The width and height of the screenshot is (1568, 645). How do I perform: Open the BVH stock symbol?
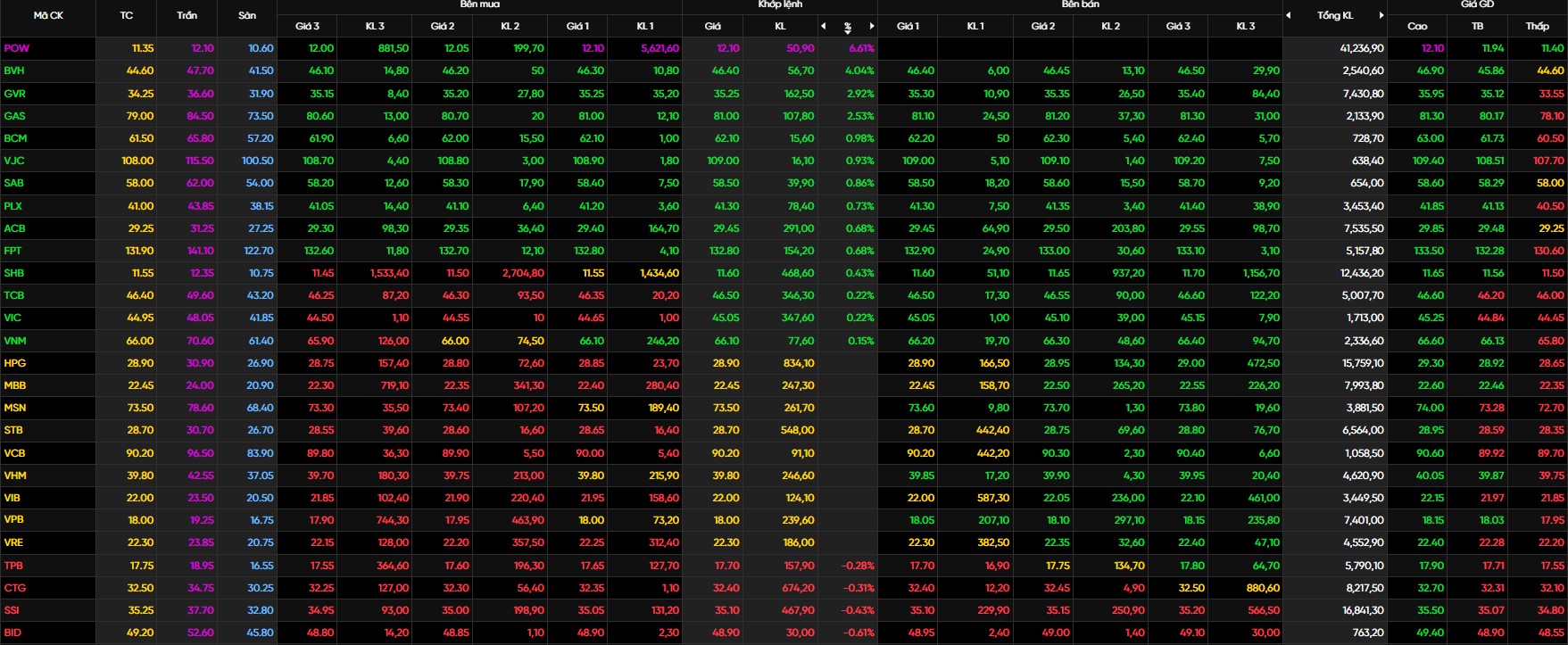click(14, 70)
